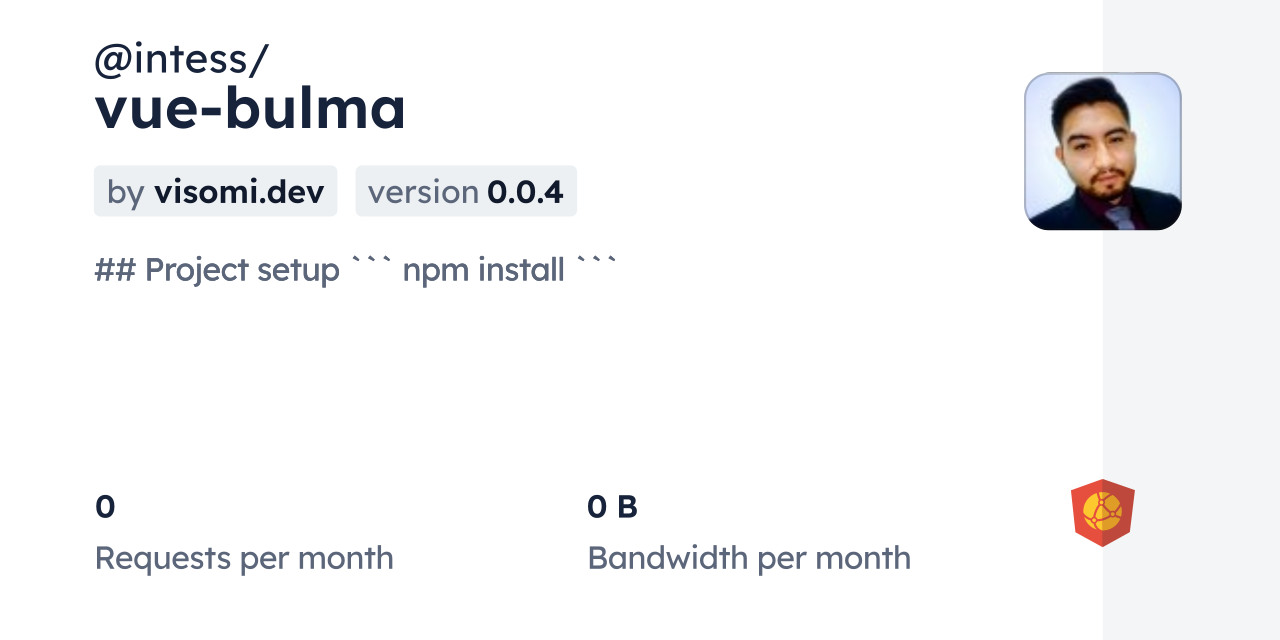Click the '## Project setup' description text
The image size is (1280, 640).
pos(217,270)
